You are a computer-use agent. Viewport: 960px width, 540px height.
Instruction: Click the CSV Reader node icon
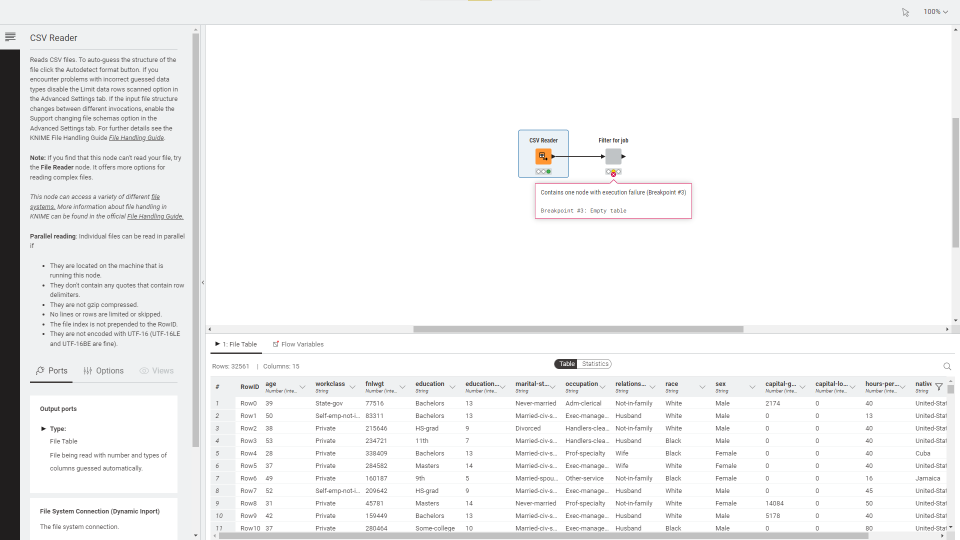(x=543, y=156)
